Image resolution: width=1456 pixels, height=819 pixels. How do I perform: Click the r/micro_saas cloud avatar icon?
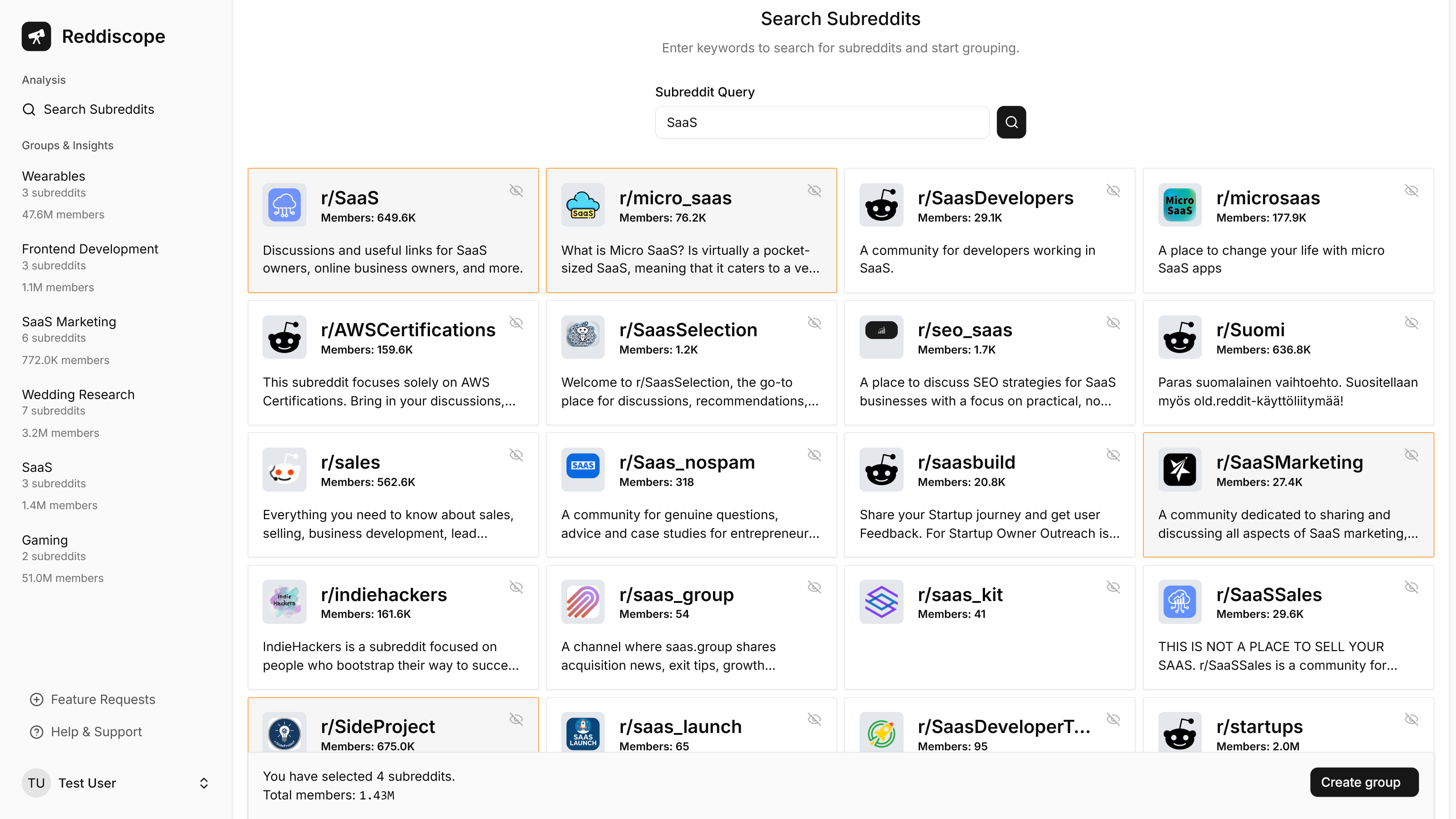pyautogui.click(x=582, y=205)
